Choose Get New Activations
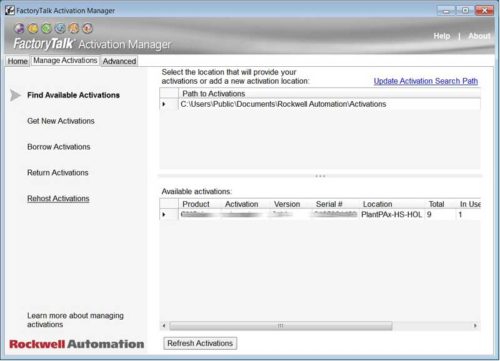The height and width of the screenshot is (361, 500). pyautogui.click(x=61, y=121)
